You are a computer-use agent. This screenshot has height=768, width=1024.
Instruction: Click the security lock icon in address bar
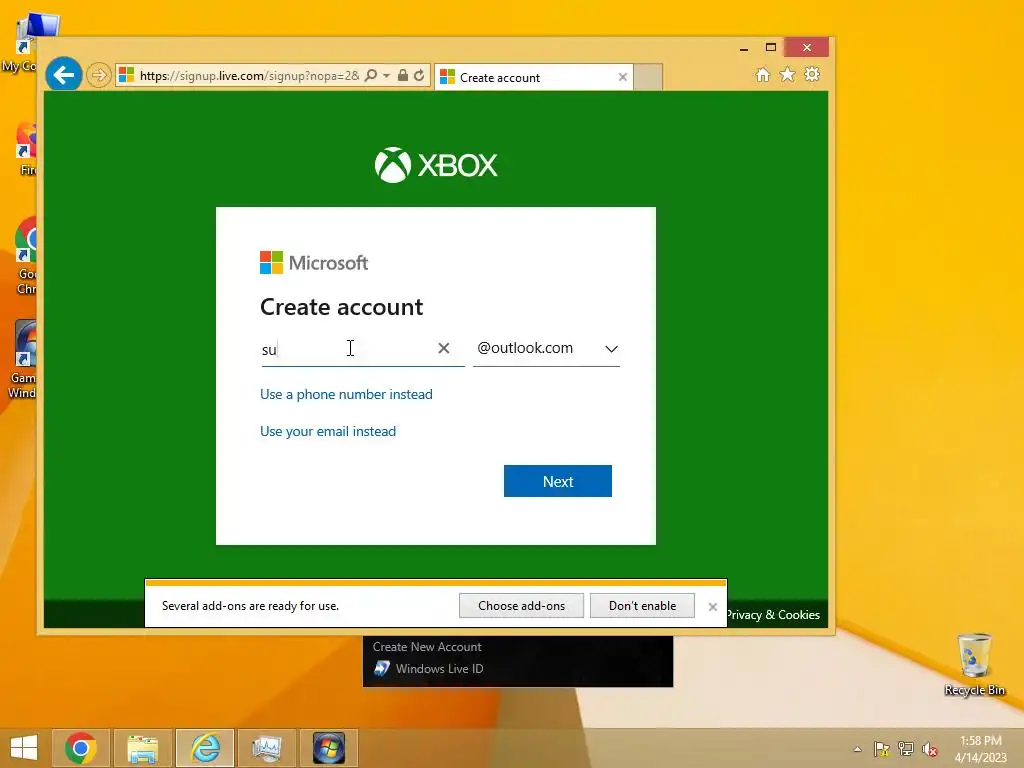point(403,76)
